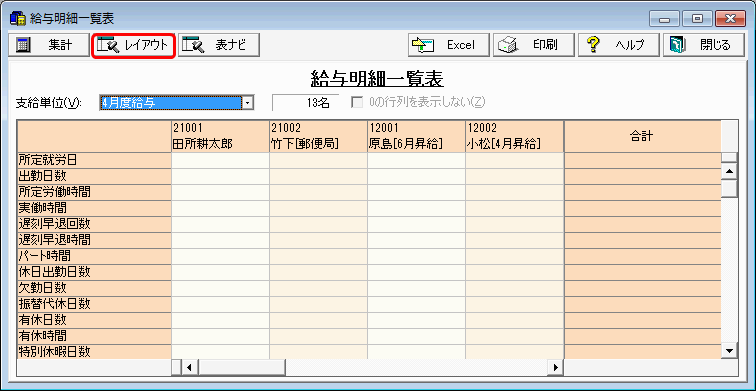Click the 印刷 printer icon
This screenshot has height=391, width=756.
[x=508, y=45]
